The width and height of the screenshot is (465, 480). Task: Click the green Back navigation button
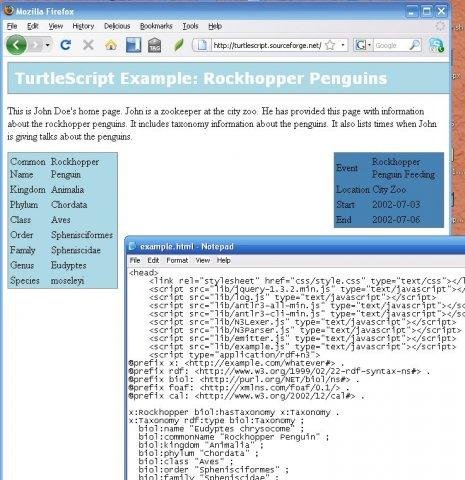click(x=16, y=45)
